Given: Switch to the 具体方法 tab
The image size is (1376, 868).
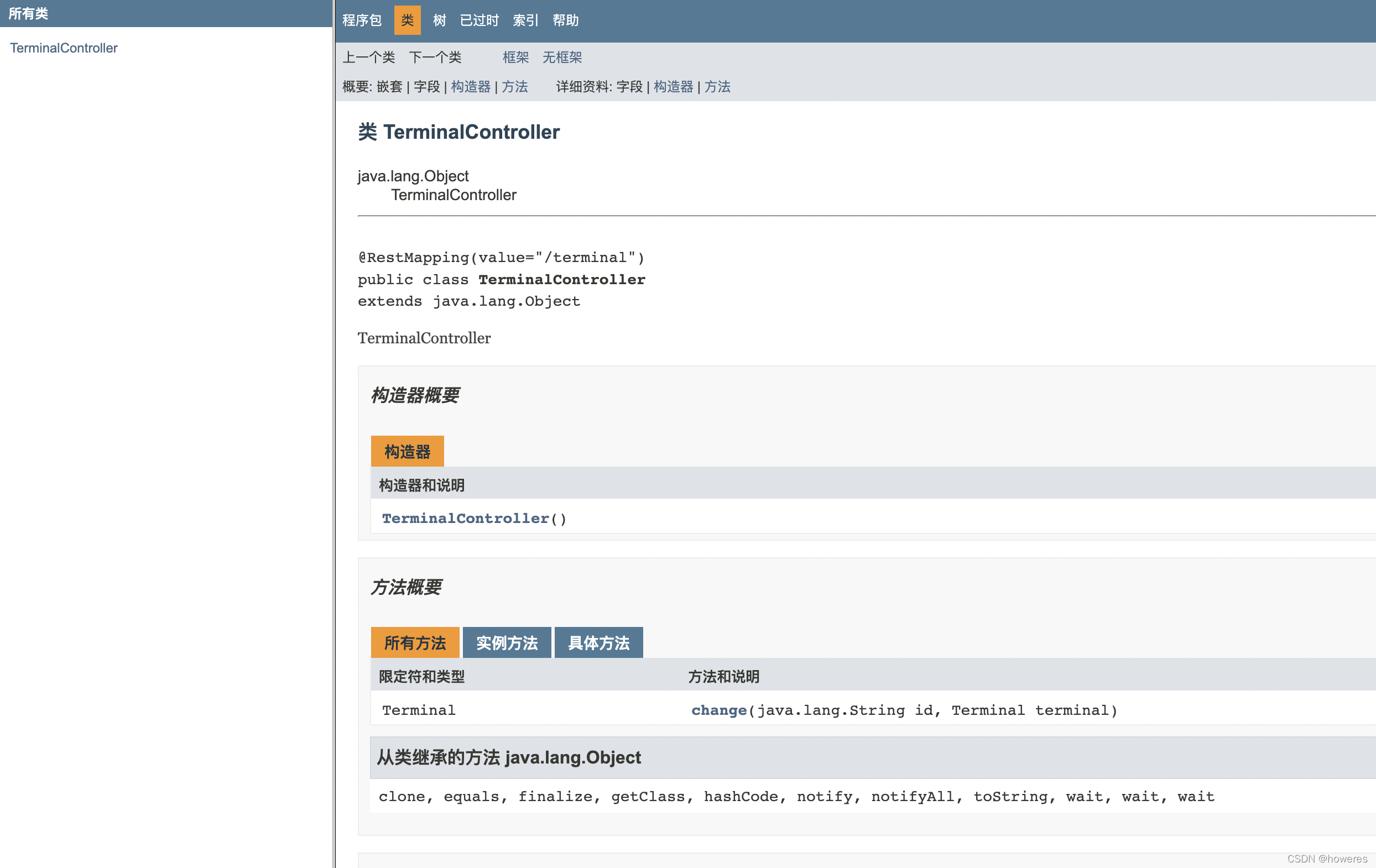Looking at the screenshot, I should point(598,643).
